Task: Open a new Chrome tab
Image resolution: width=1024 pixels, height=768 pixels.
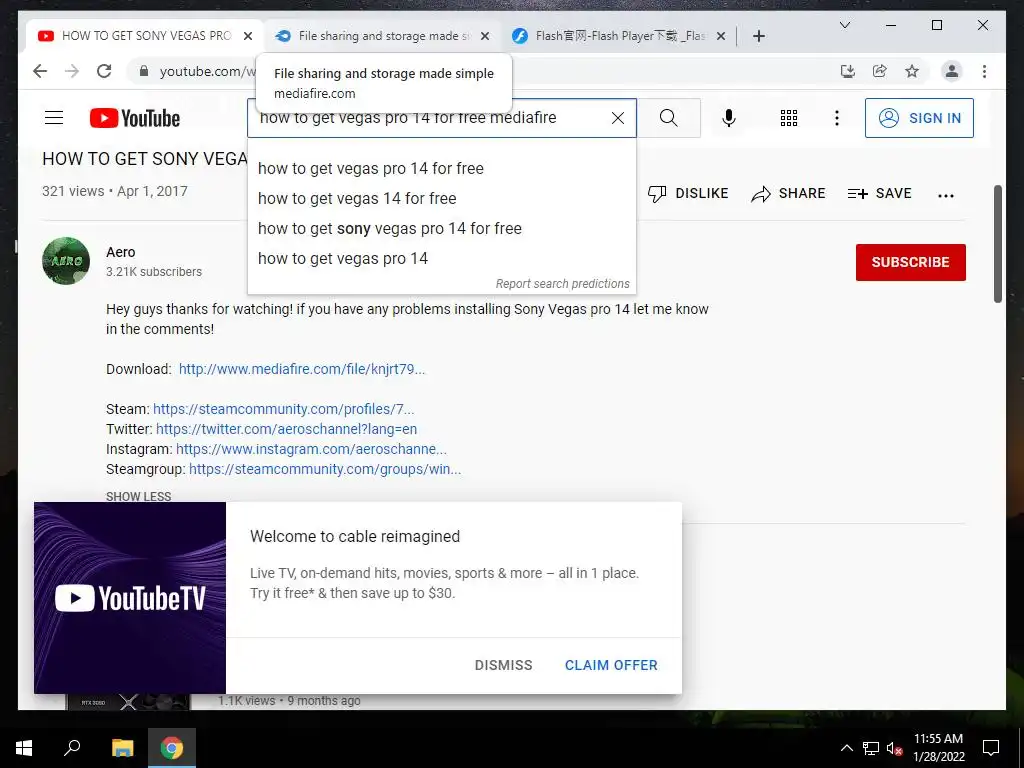Action: (758, 36)
